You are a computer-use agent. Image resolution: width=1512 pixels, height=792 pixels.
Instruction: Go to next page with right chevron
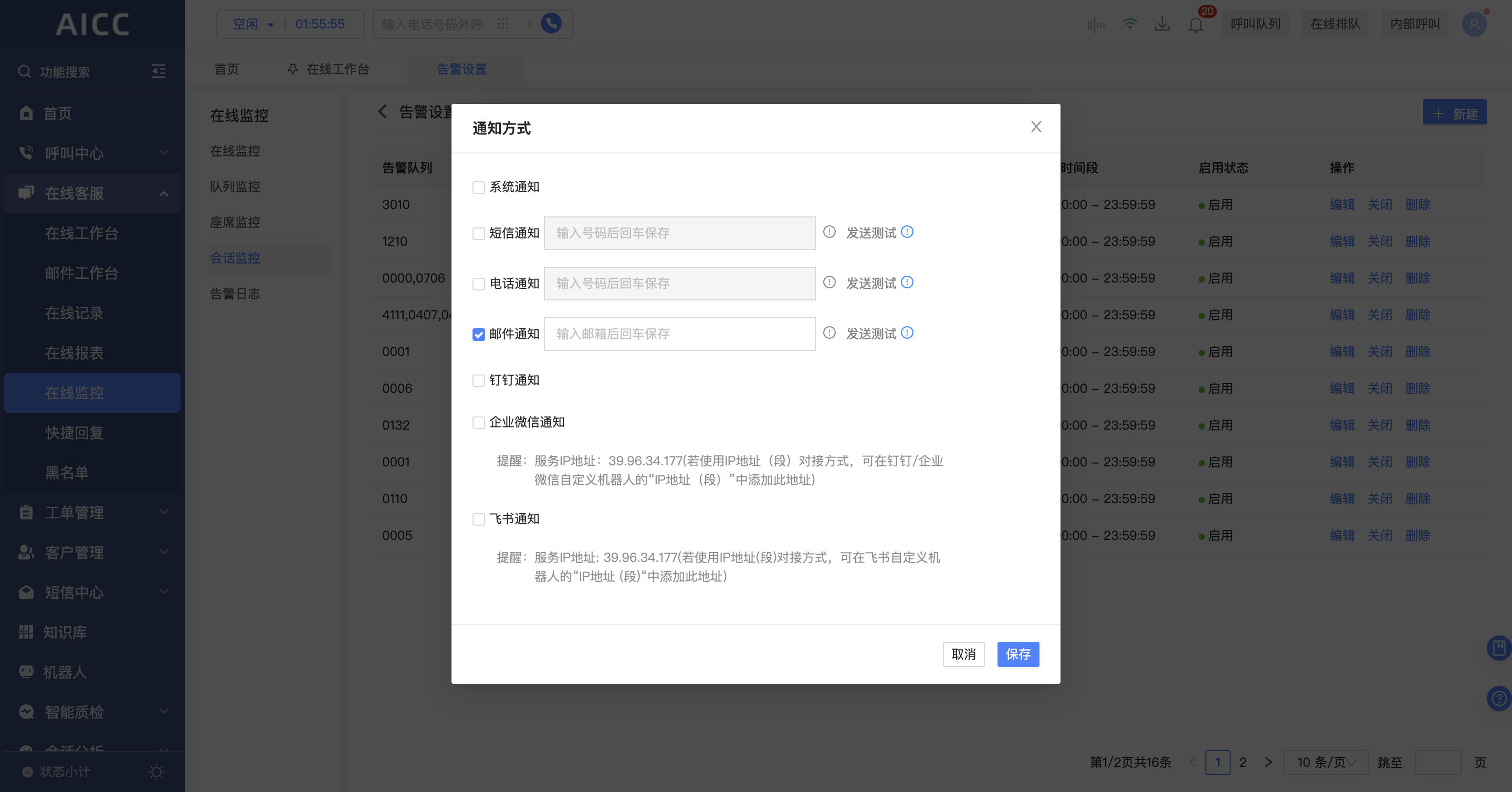[x=1268, y=762]
